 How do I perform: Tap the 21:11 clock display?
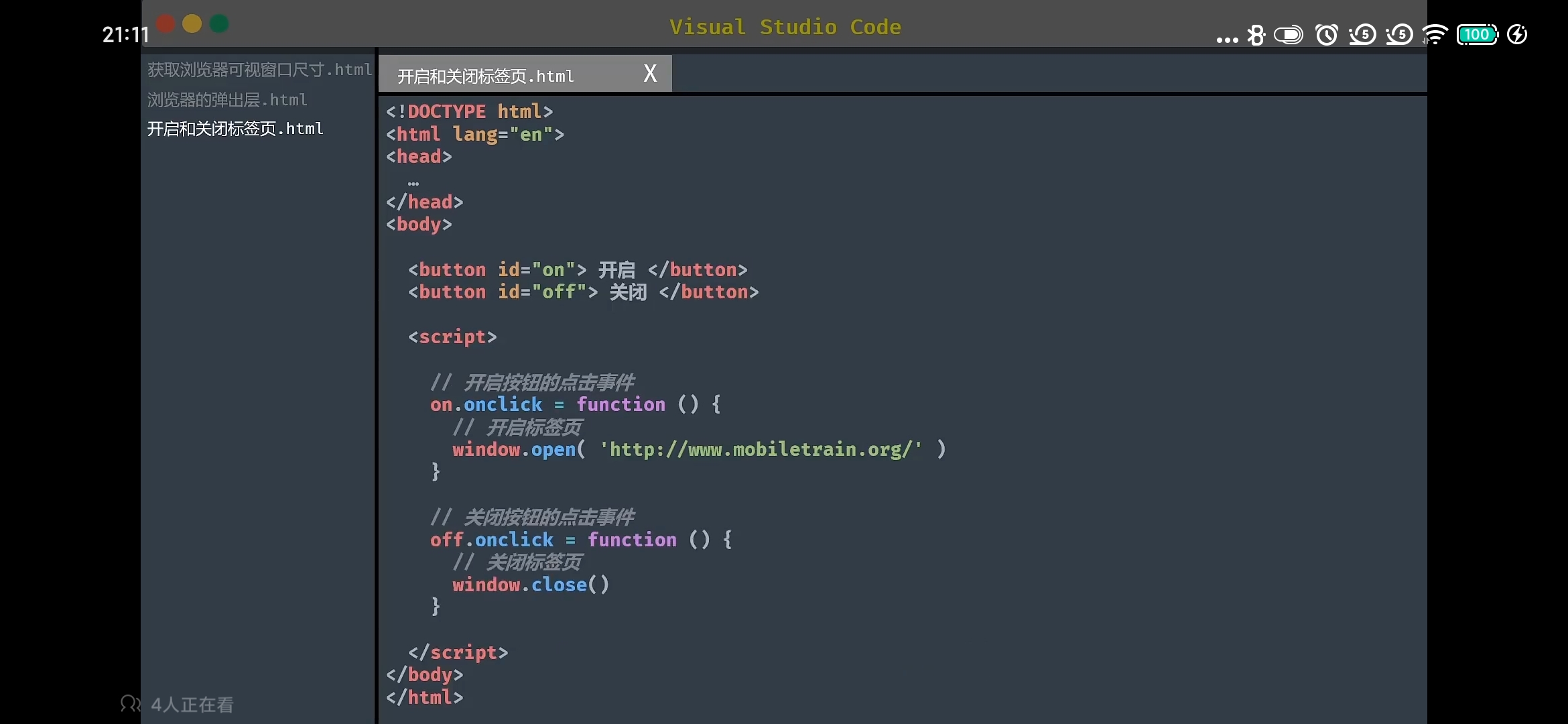[125, 35]
